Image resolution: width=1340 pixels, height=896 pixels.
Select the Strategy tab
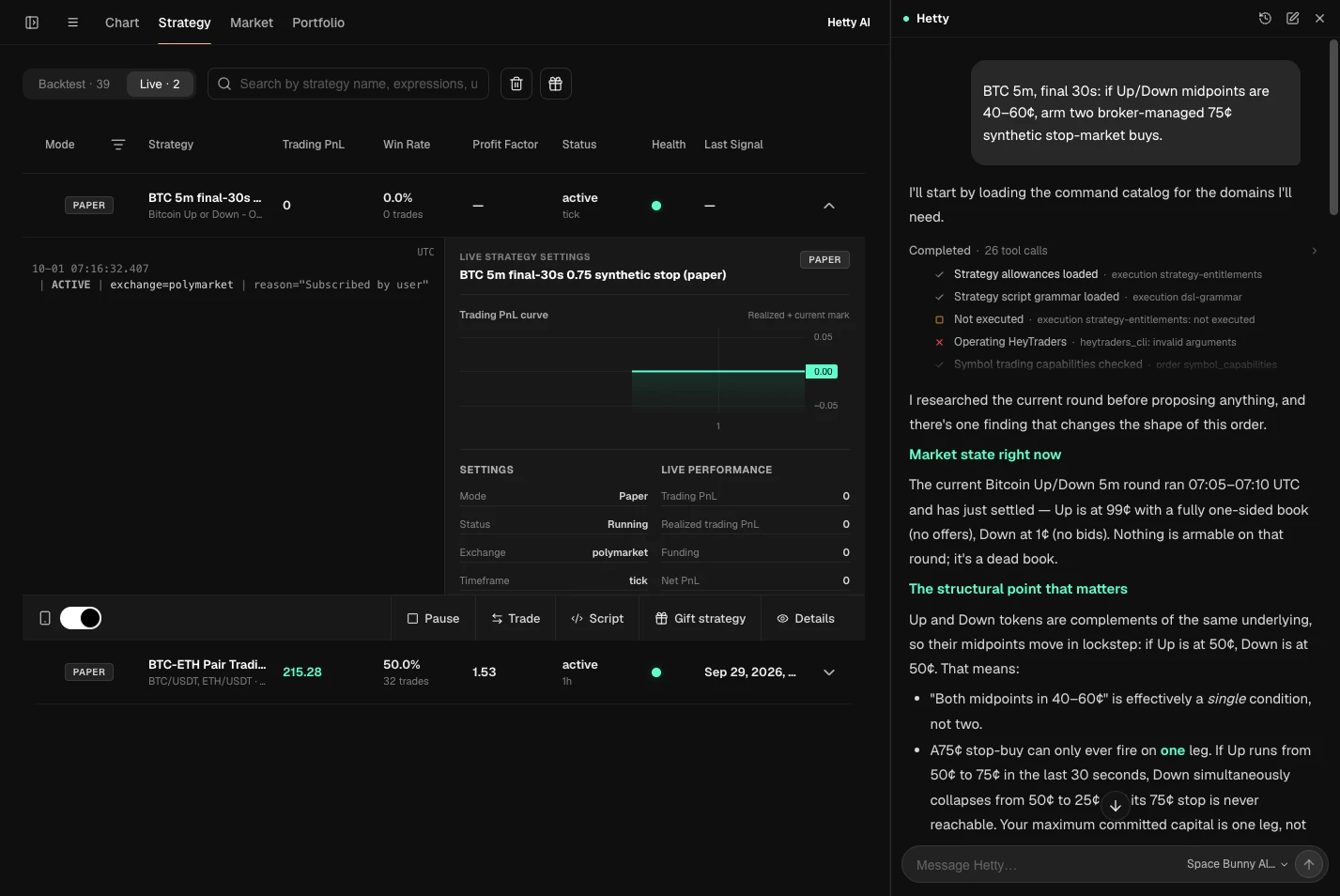(x=184, y=23)
